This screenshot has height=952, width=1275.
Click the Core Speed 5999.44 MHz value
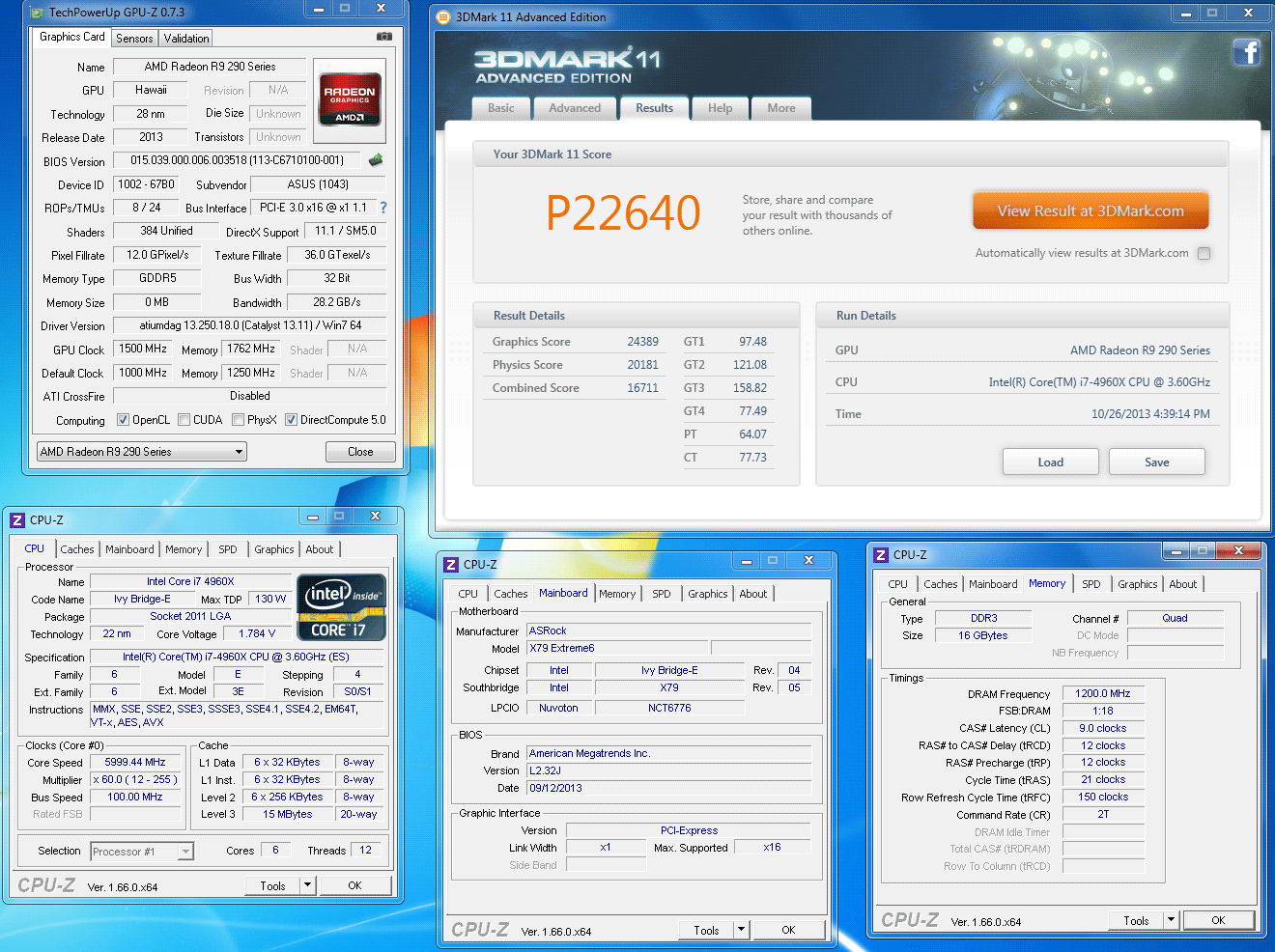point(135,762)
